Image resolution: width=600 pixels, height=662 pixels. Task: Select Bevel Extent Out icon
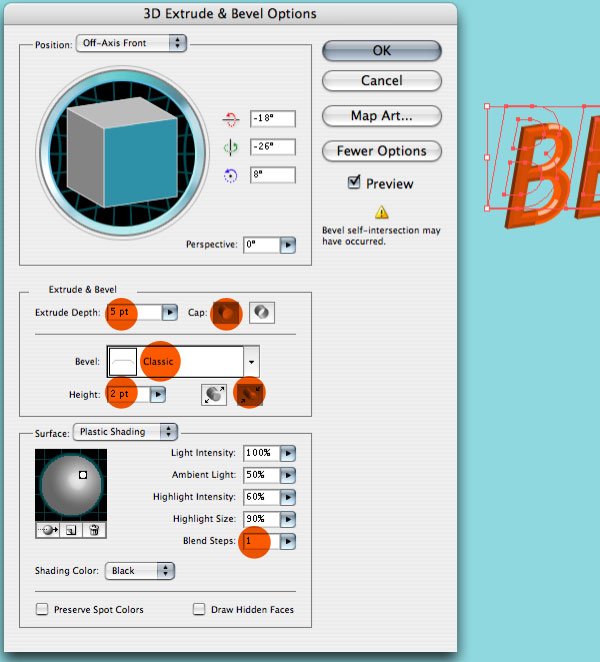[x=214, y=395]
